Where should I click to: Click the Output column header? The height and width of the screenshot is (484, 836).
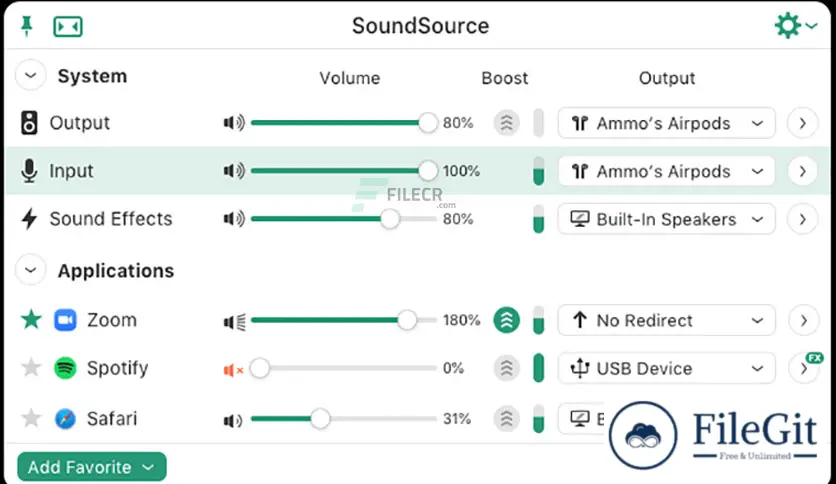point(667,78)
